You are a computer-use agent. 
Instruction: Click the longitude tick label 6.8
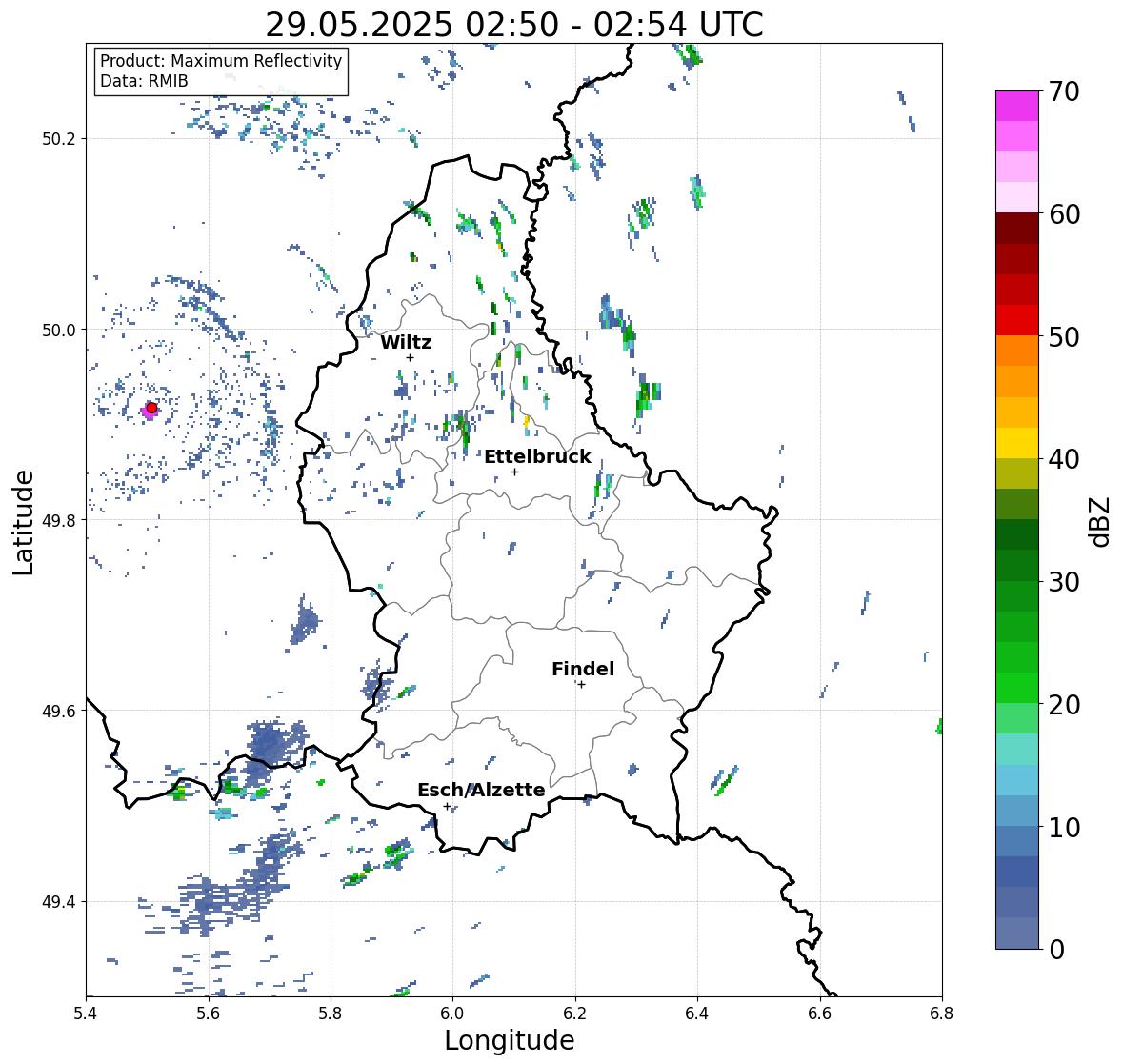tap(942, 1014)
